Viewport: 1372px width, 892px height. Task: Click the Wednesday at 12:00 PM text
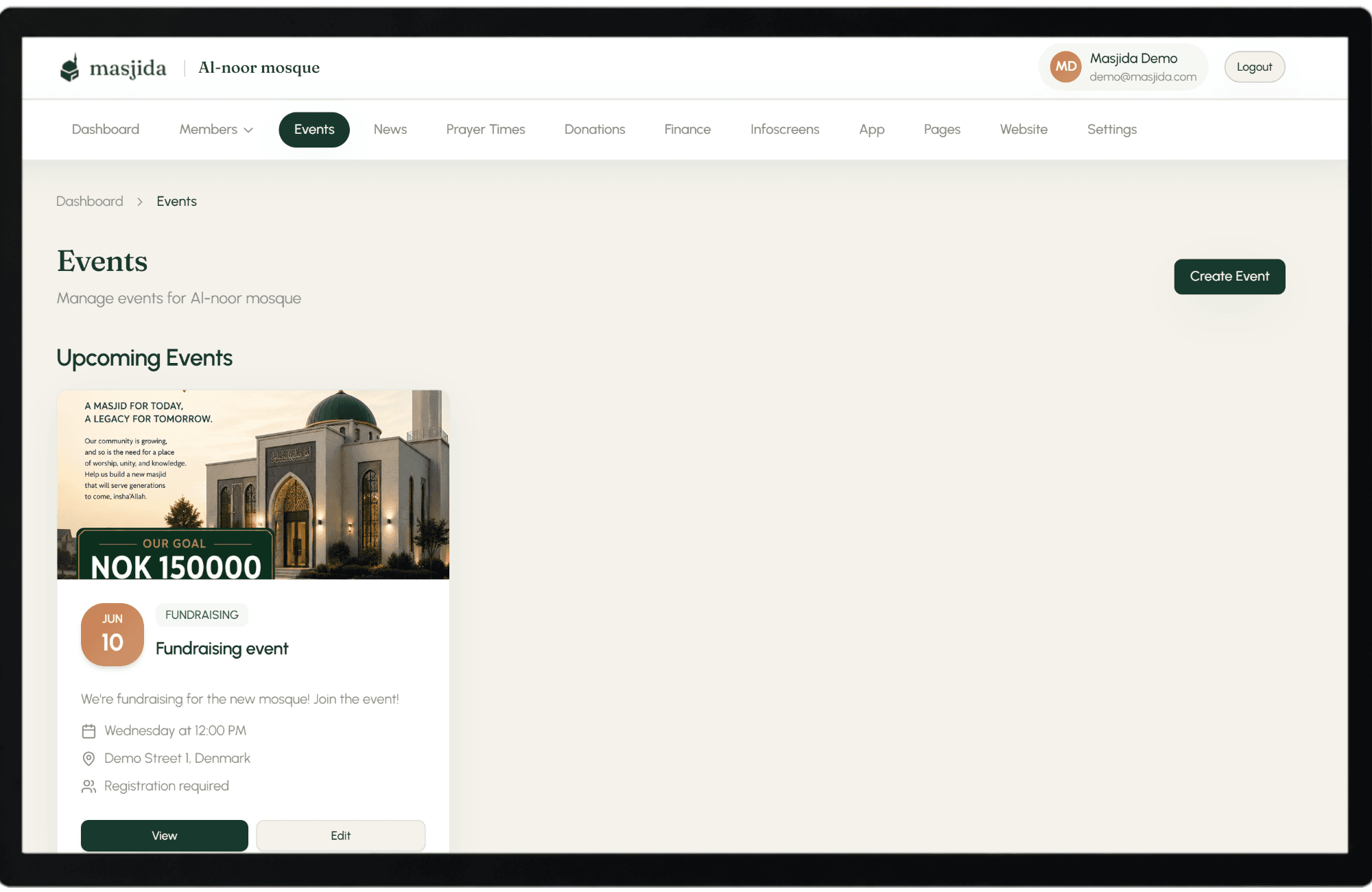pos(176,731)
